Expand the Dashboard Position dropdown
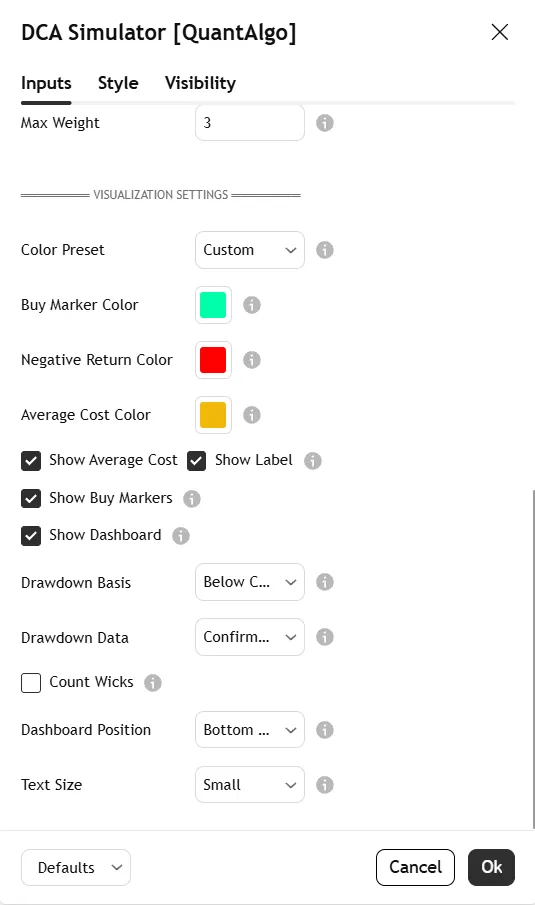 [x=250, y=730]
